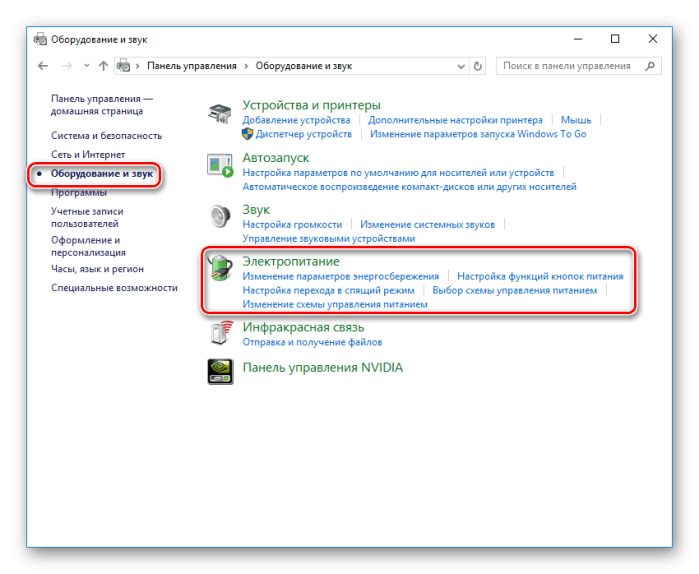
Task: Click Изменение параметров энергосбережения
Action: [x=341, y=276]
